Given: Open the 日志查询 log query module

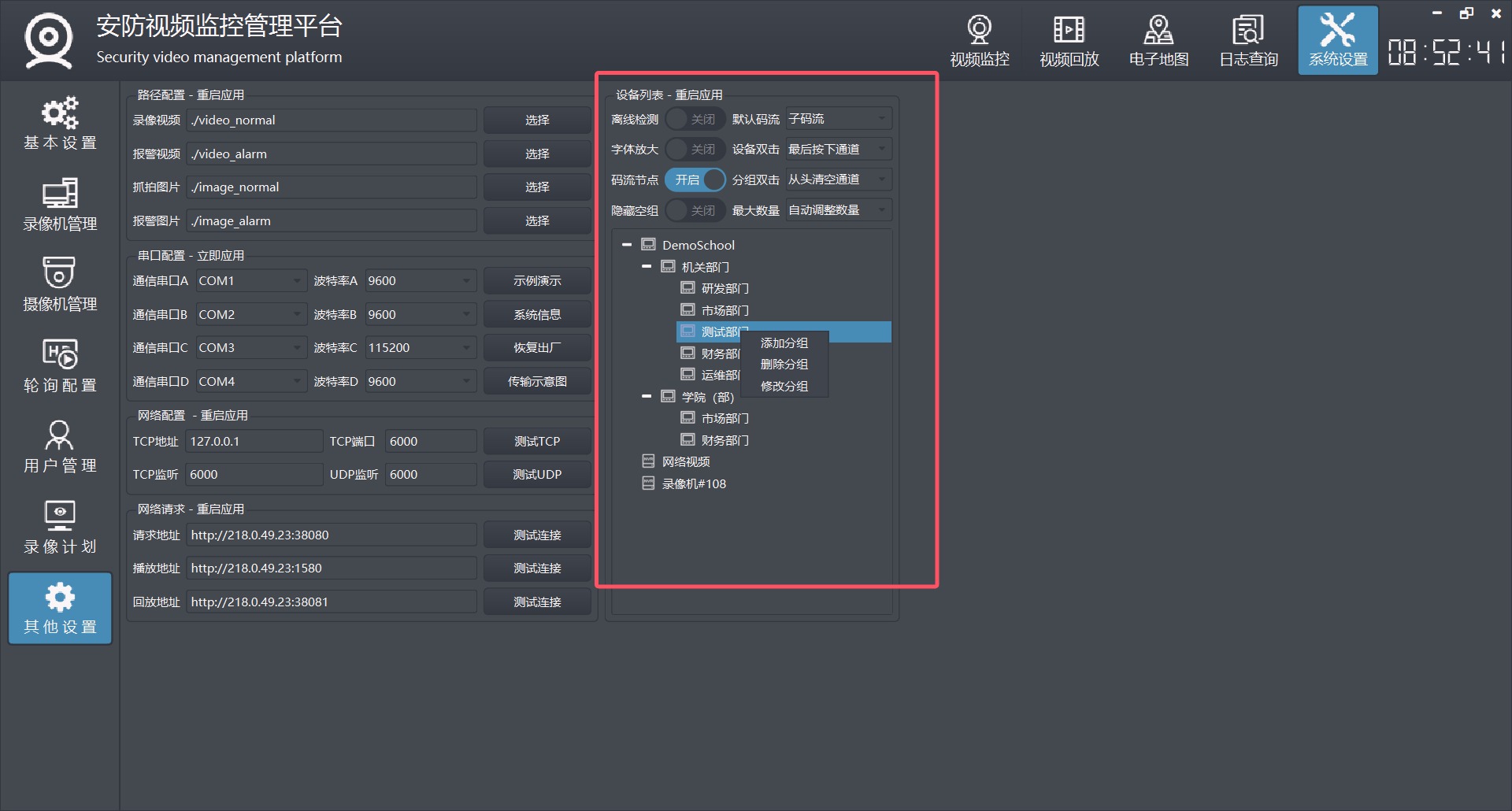Looking at the screenshot, I should coord(1248,41).
